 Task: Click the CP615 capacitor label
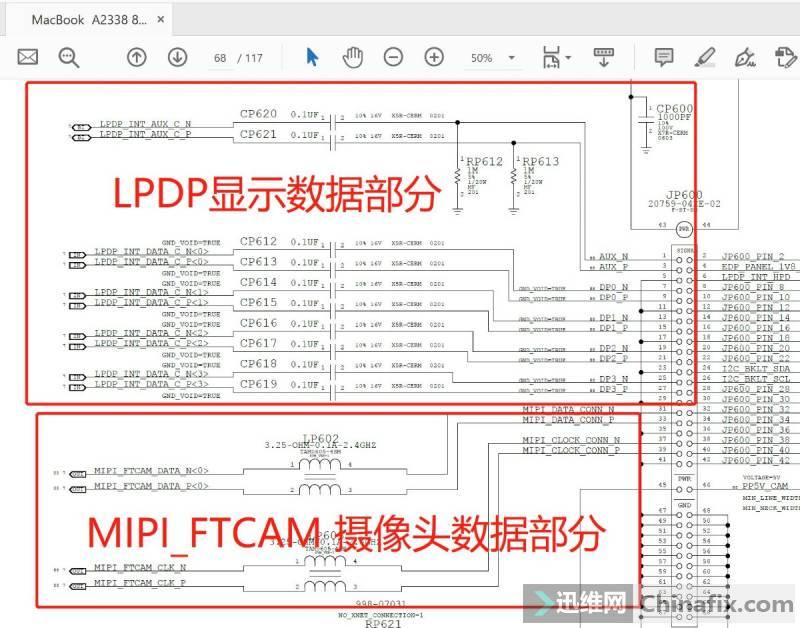pyautogui.click(x=258, y=303)
